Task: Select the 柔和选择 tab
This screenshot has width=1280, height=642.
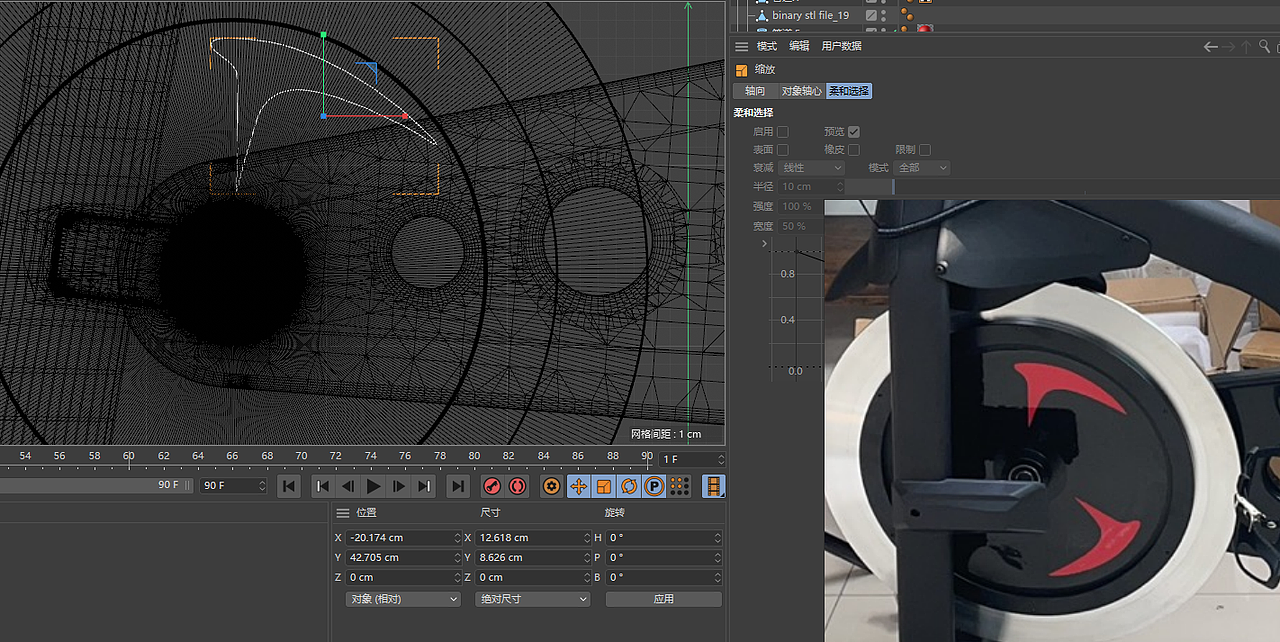Action: tap(849, 91)
